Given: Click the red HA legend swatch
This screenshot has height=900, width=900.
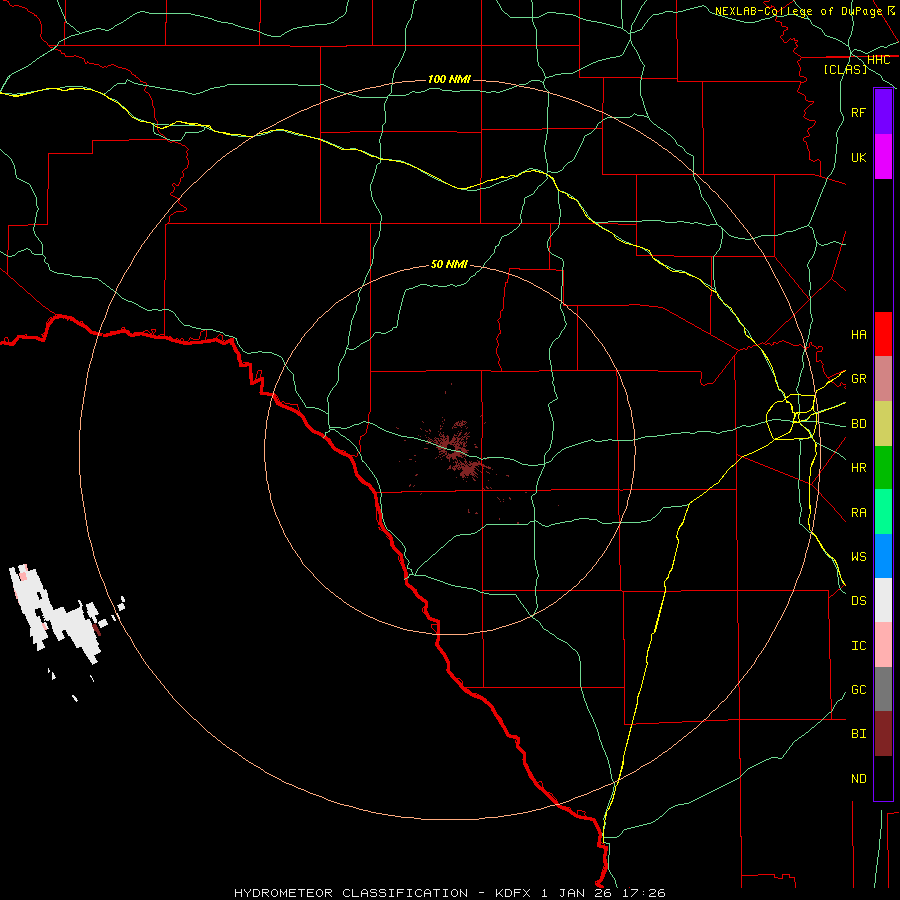Looking at the screenshot, I should point(883,334).
